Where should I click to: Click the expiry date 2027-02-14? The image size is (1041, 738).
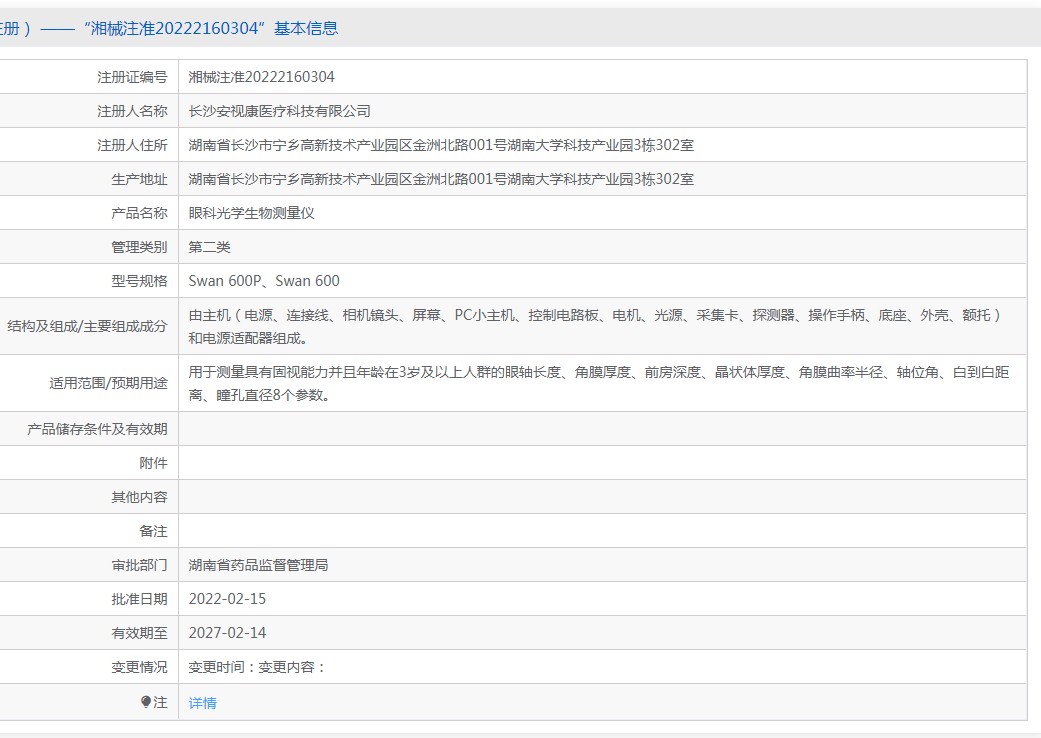pos(227,633)
